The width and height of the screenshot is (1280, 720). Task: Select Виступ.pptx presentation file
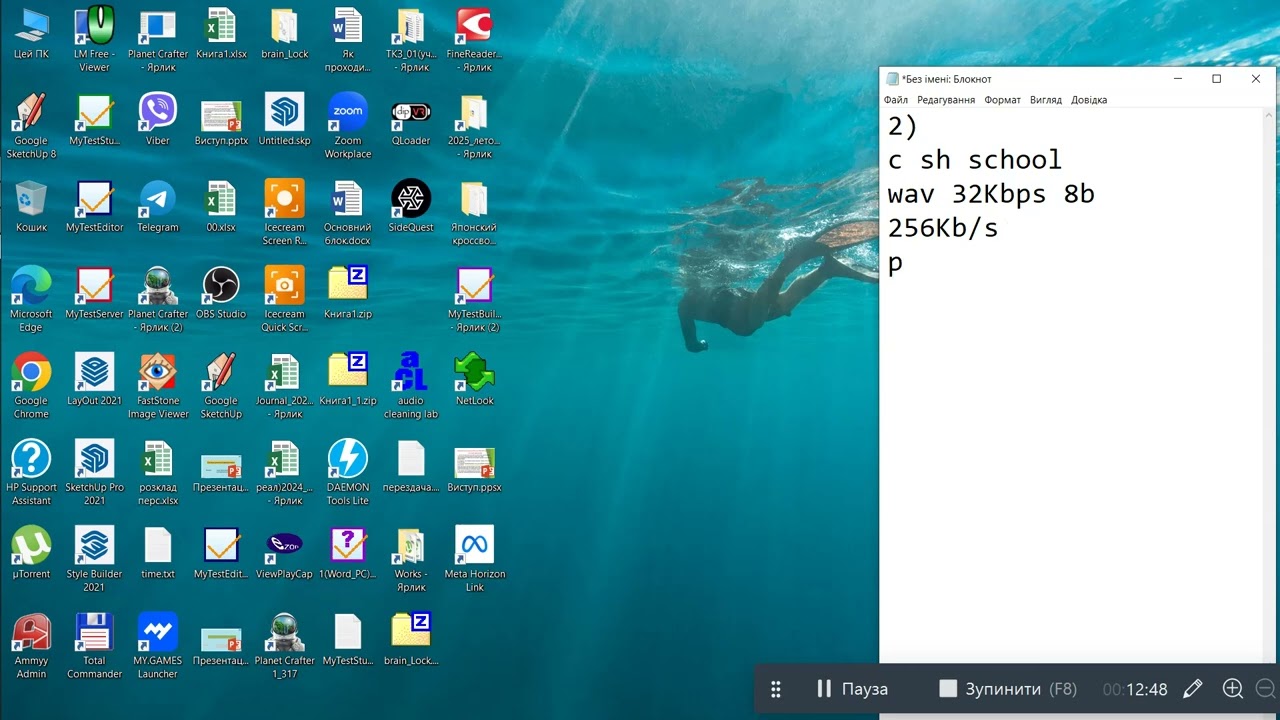click(x=221, y=119)
